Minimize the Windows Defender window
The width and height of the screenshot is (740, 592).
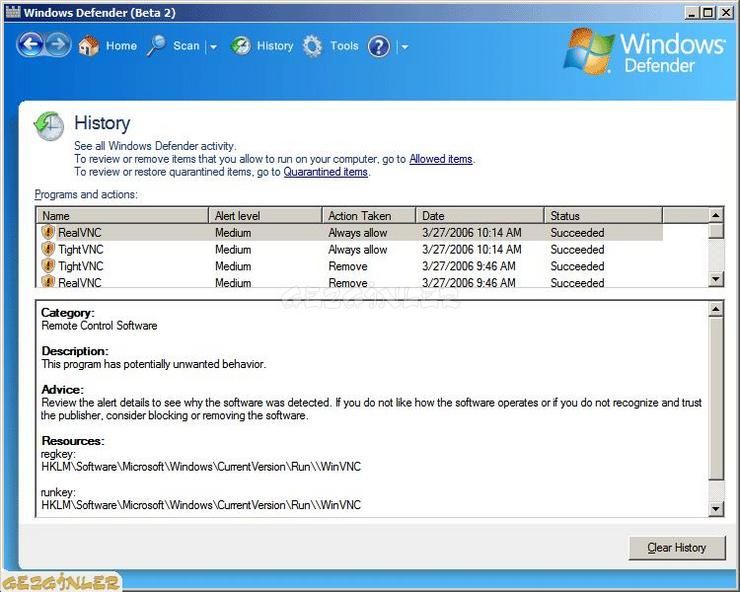click(x=692, y=13)
